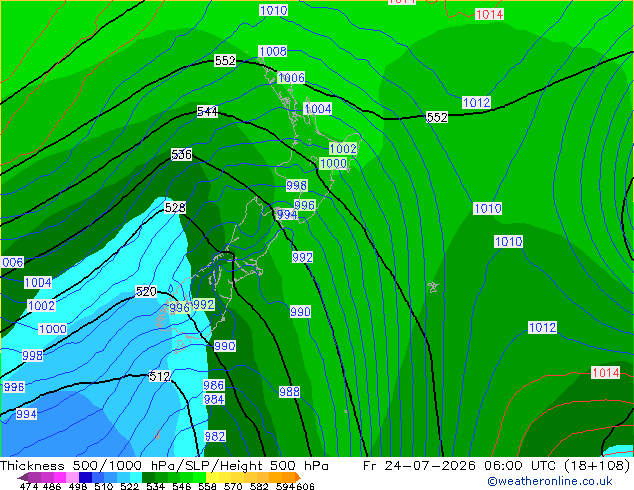Click the '998' label over North Island

297,186
